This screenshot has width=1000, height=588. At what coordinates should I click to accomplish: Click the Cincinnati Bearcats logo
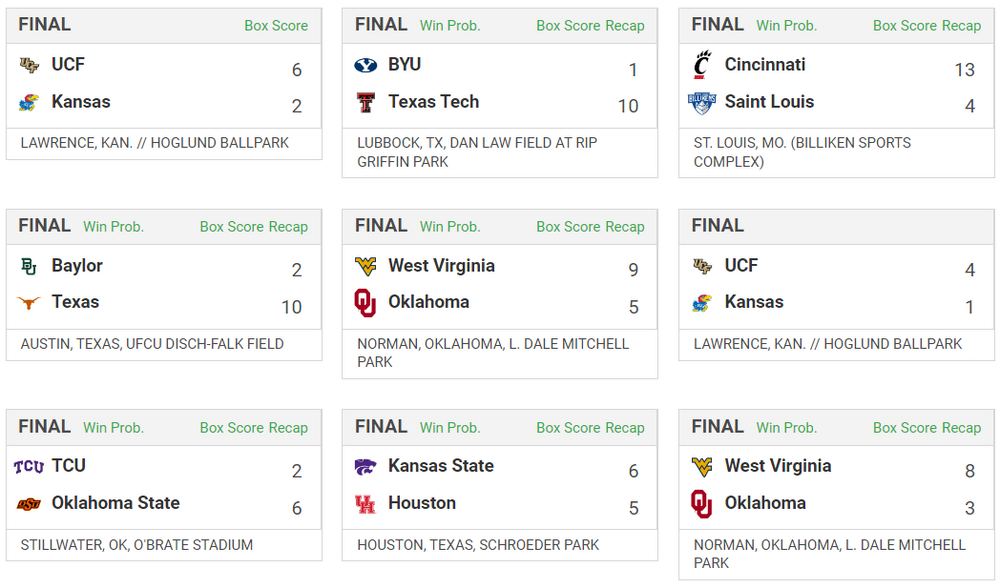[702, 65]
